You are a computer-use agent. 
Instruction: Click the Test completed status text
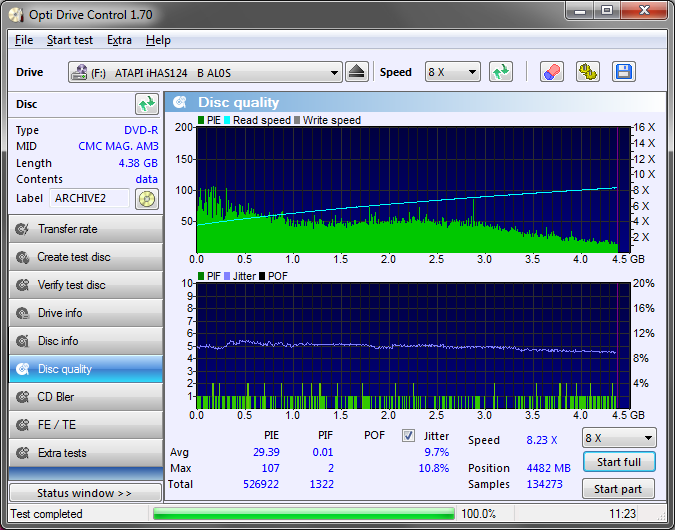(x=46, y=514)
